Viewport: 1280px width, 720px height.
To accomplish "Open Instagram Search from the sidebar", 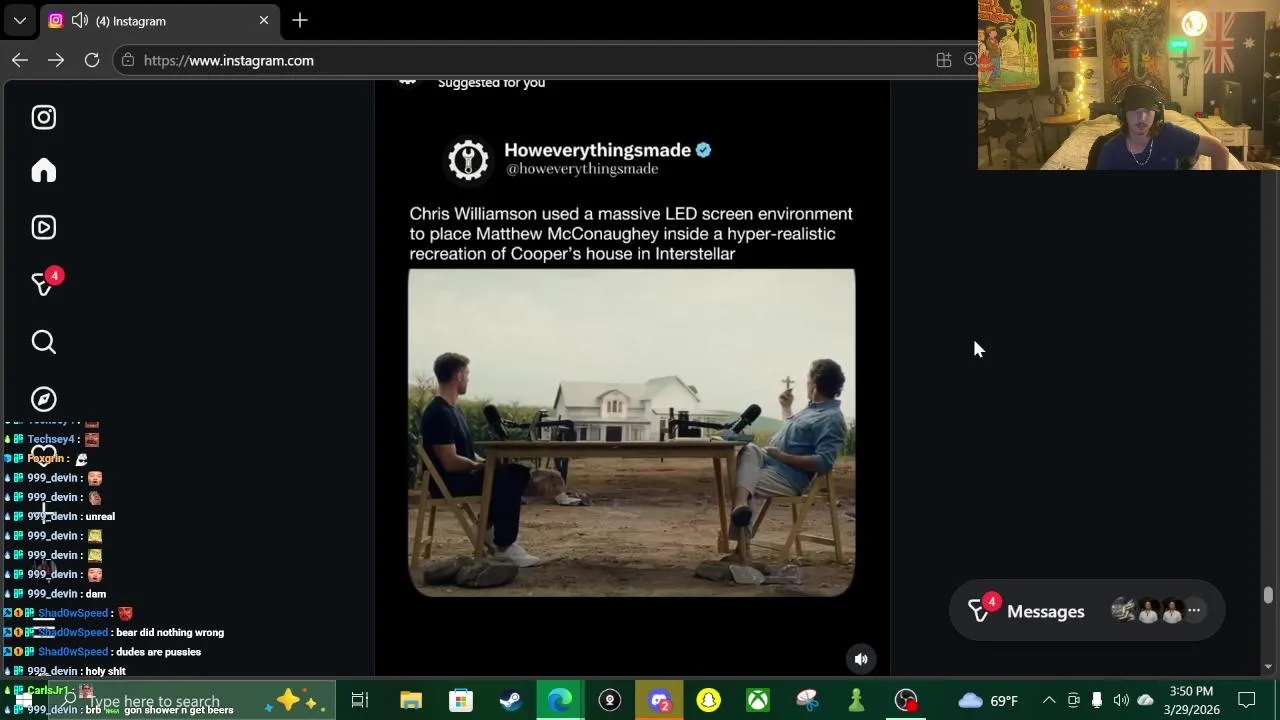I will click(43, 342).
